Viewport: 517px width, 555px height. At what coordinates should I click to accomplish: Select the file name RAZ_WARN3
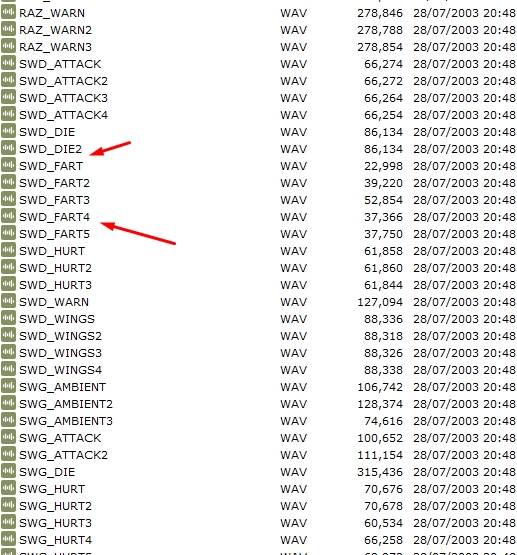tap(56, 47)
